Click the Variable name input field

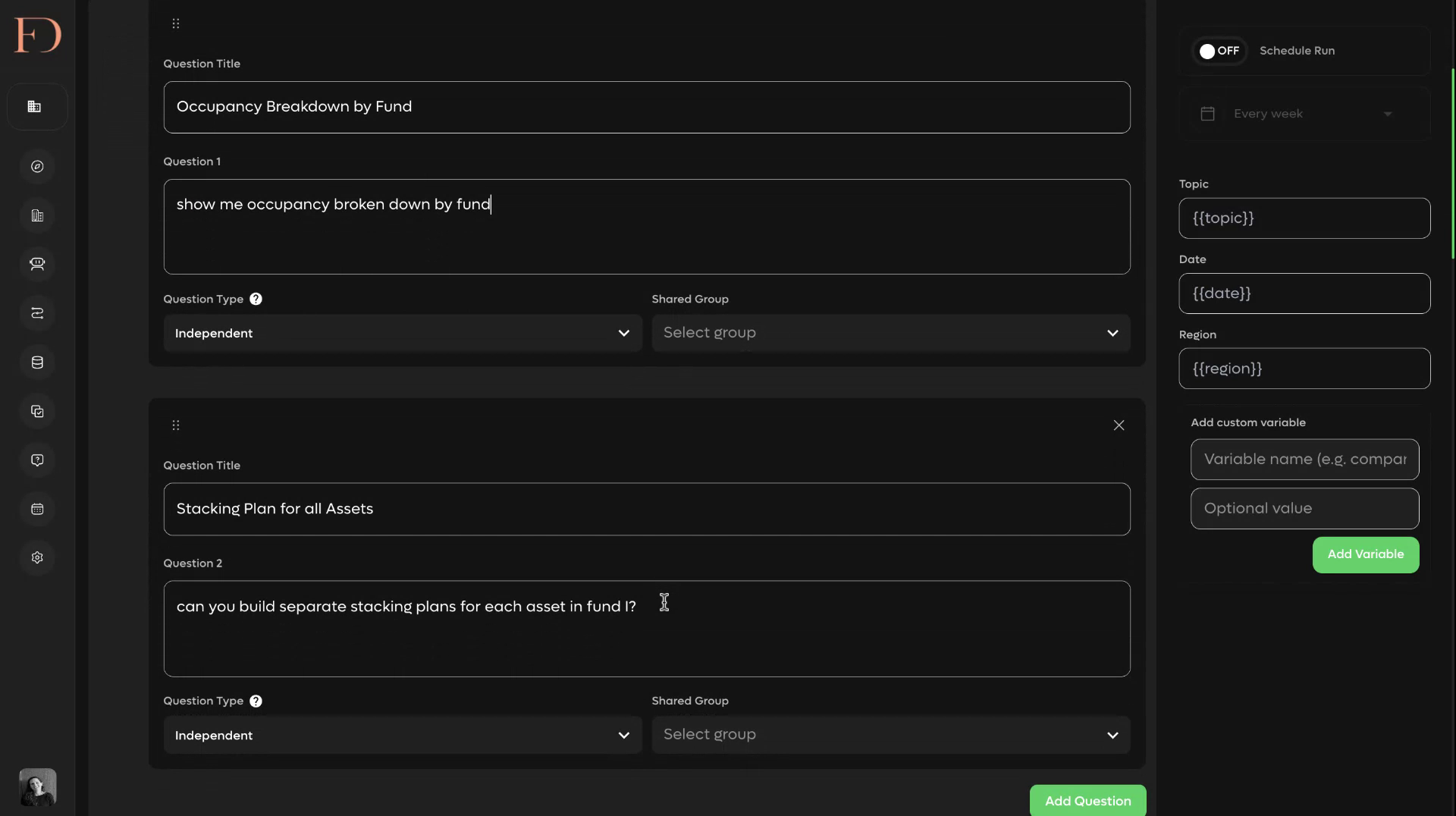[x=1304, y=460]
